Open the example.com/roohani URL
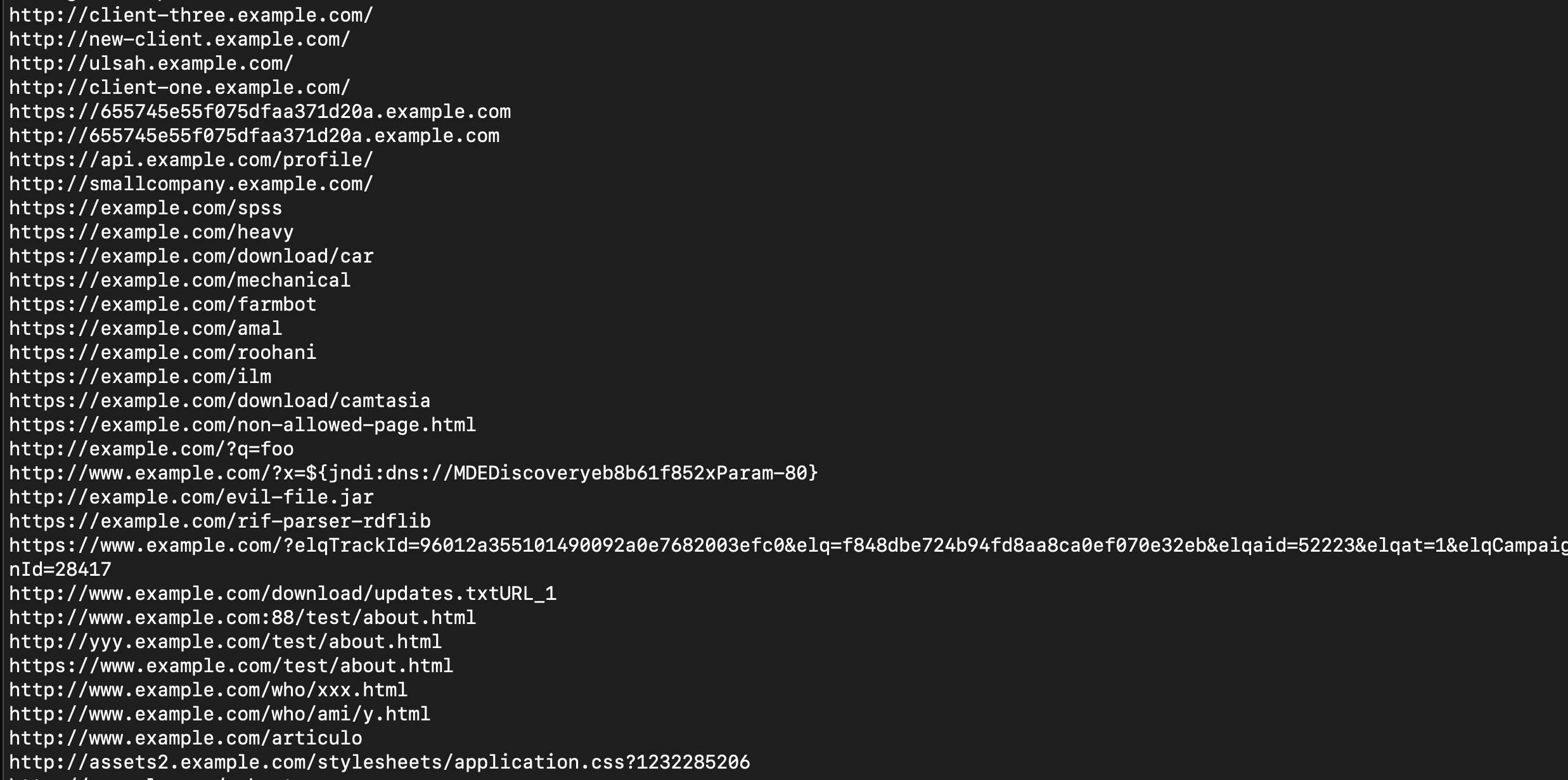This screenshot has width=1568, height=780. 162,353
